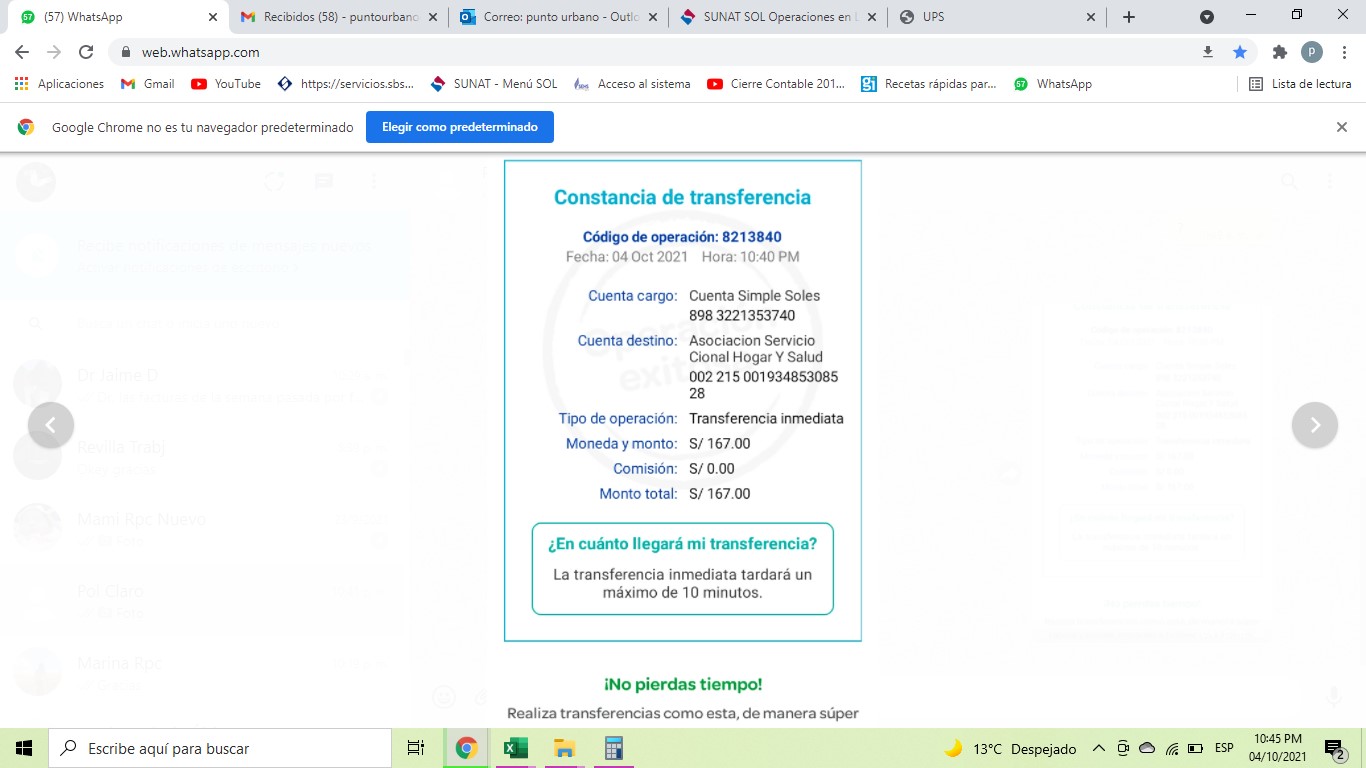The width and height of the screenshot is (1366, 768).
Task: Open the Lista de lectura panel
Action: click(1300, 84)
